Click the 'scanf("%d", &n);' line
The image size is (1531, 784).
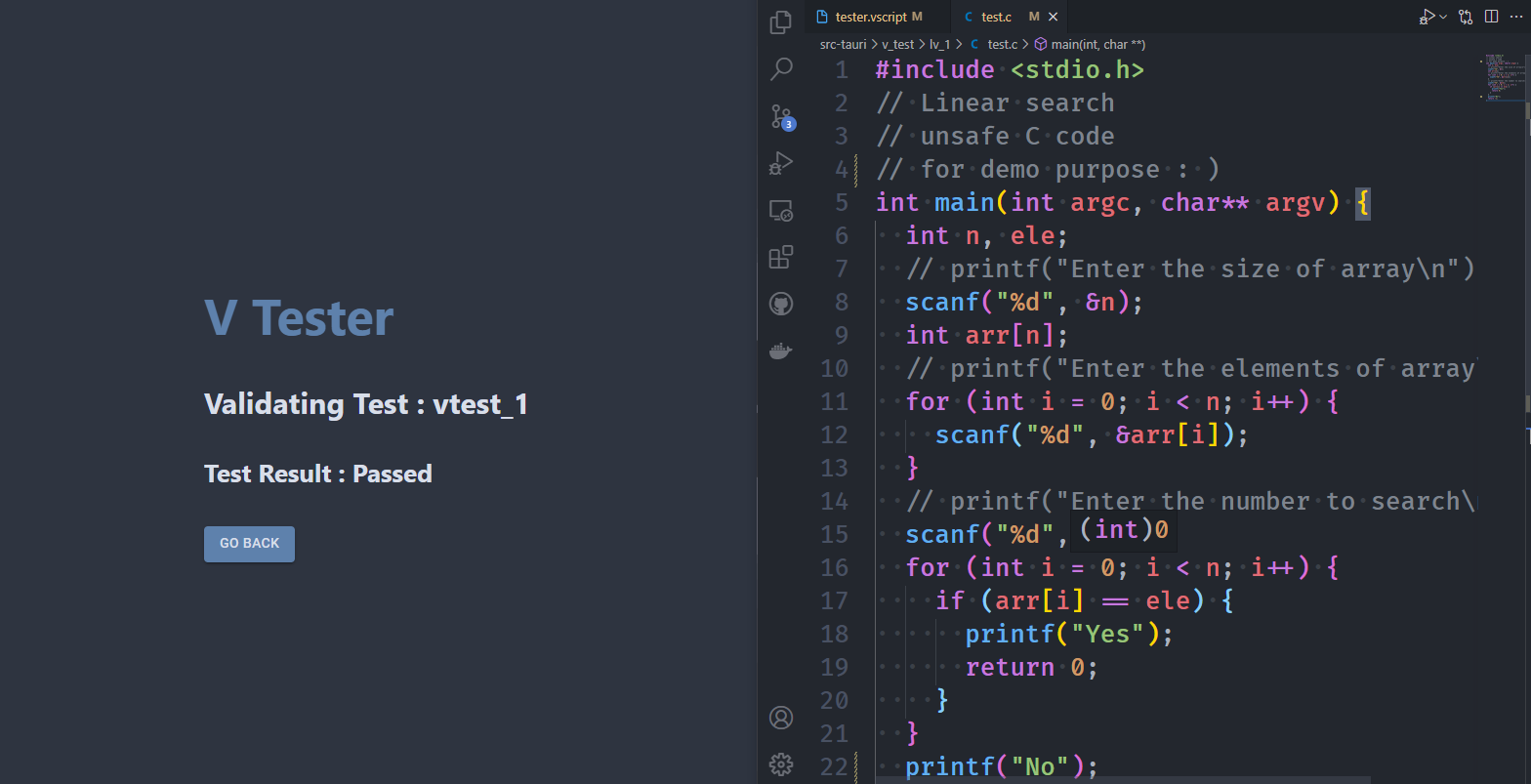[1024, 303]
